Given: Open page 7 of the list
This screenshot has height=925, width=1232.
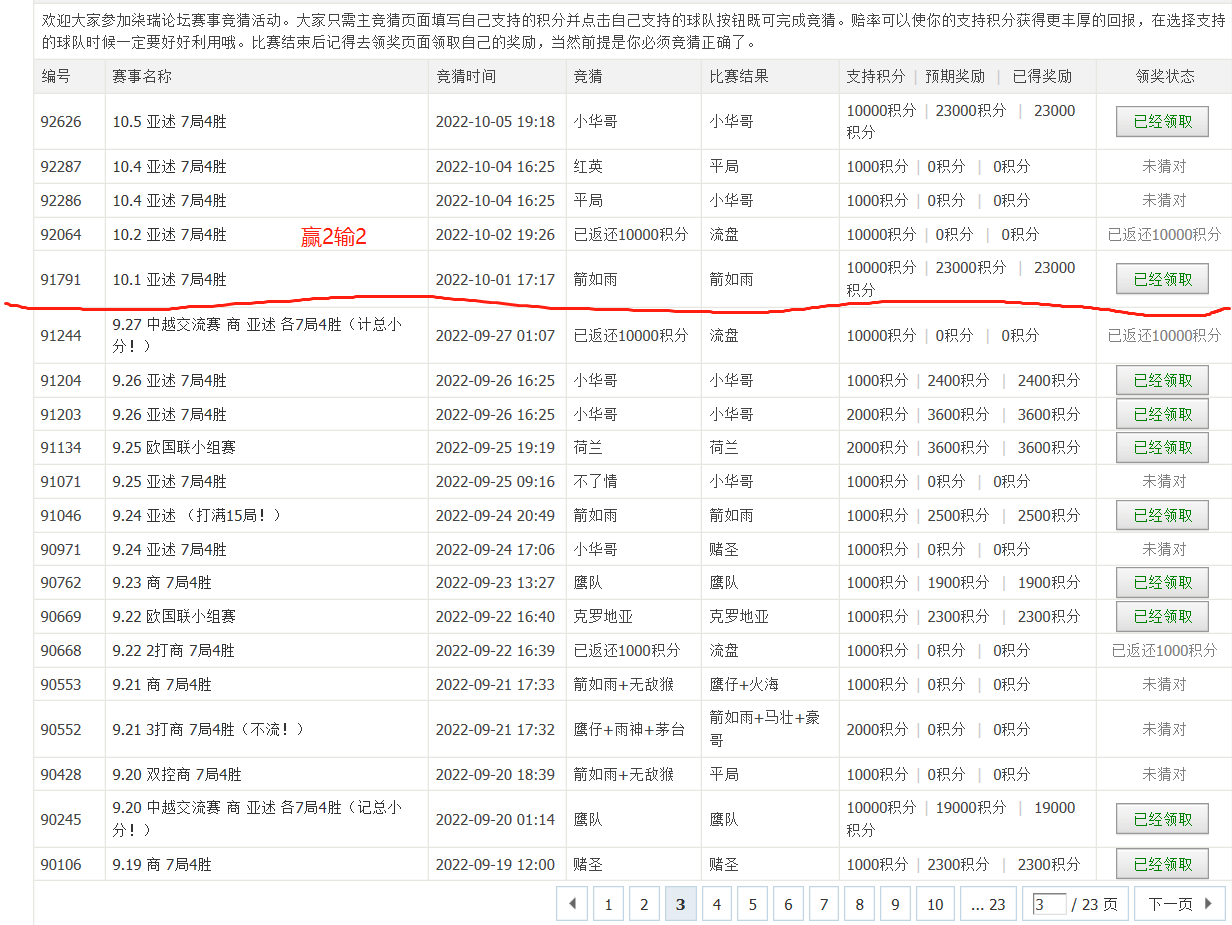Looking at the screenshot, I should pyautogui.click(x=823, y=904).
